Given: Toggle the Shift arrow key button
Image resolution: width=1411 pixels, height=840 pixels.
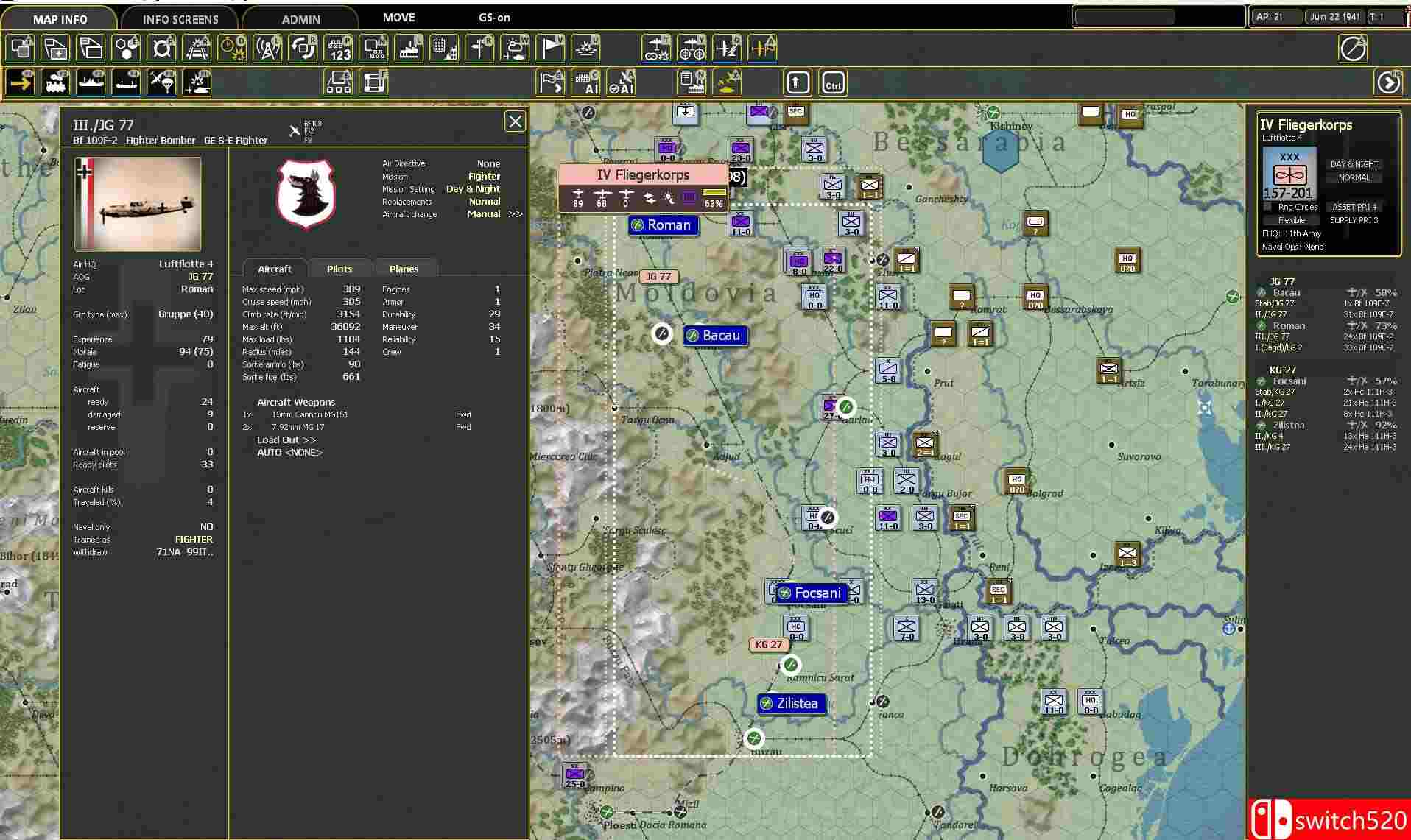Looking at the screenshot, I should (x=798, y=83).
